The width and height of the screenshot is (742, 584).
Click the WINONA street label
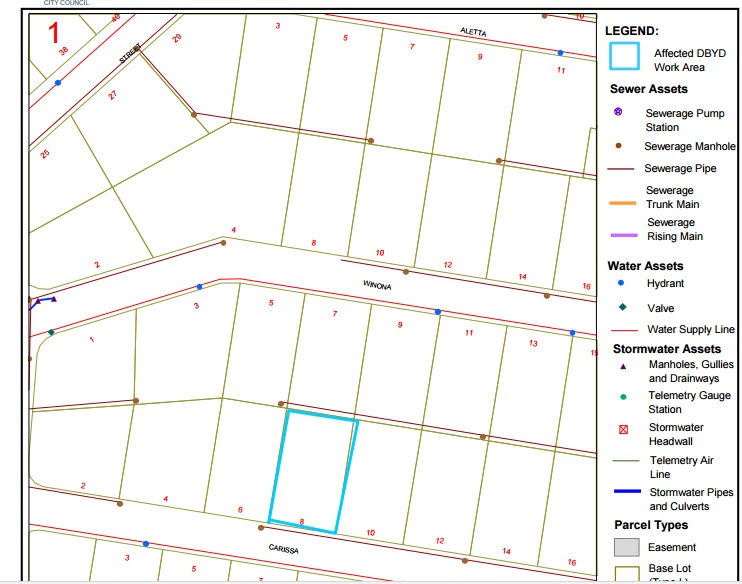tap(377, 285)
